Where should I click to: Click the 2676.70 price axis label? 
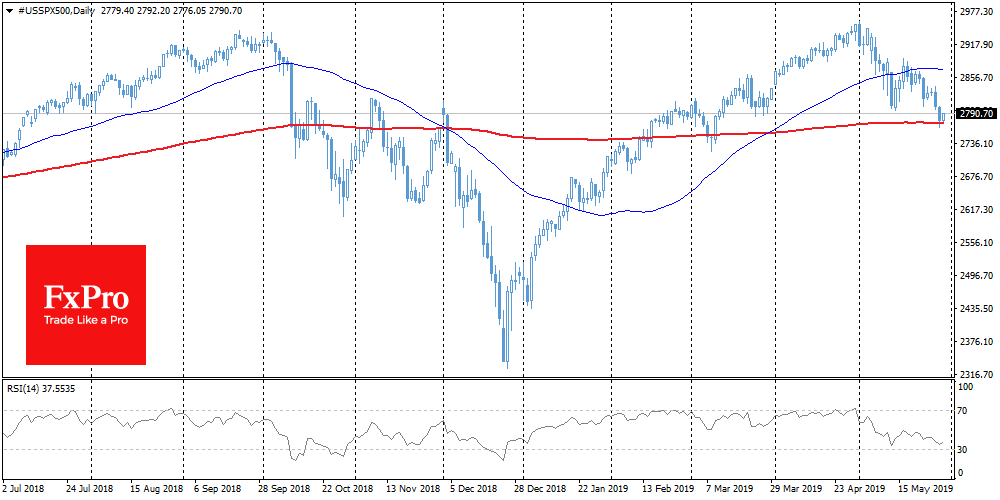[x=975, y=177]
